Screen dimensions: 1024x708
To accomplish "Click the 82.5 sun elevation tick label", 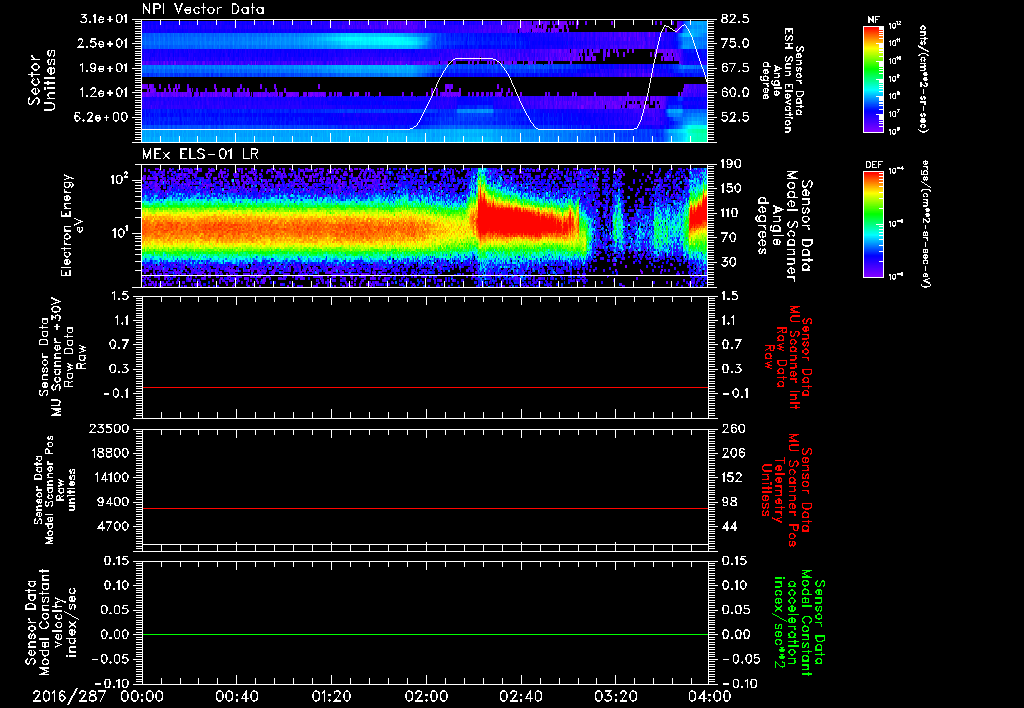I will (x=735, y=19).
